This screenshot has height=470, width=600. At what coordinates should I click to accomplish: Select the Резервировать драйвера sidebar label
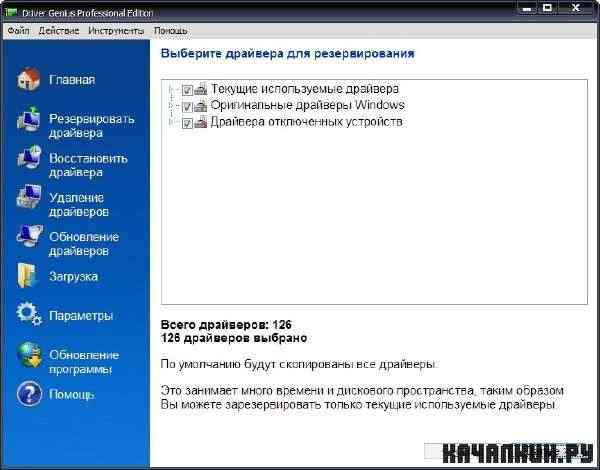point(91,126)
